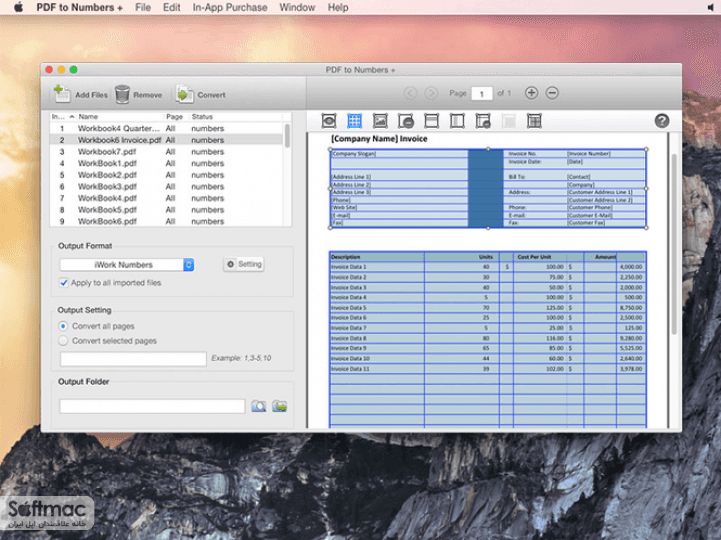The width and height of the screenshot is (721, 540).
Task: Click the [Company Slogan] cell in preview
Action: pyautogui.click(x=399, y=154)
